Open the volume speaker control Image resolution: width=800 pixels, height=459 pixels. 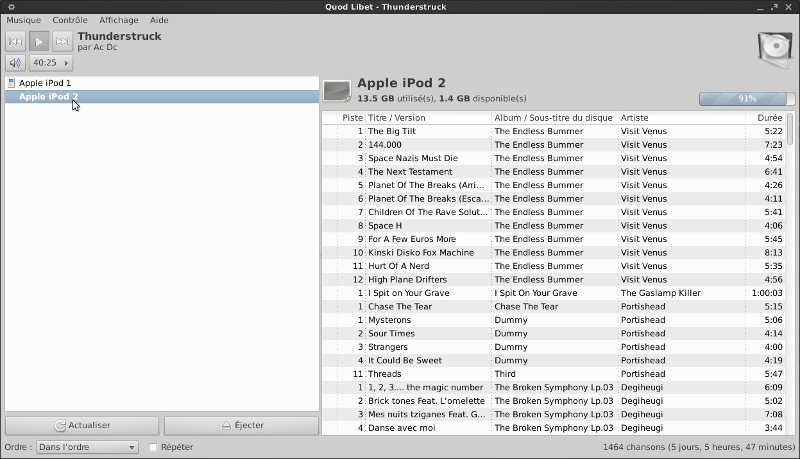point(15,63)
